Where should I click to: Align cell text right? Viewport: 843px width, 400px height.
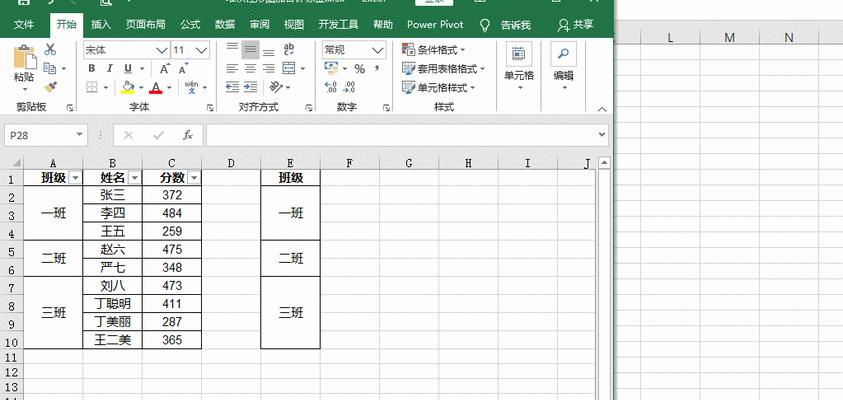click(269, 68)
